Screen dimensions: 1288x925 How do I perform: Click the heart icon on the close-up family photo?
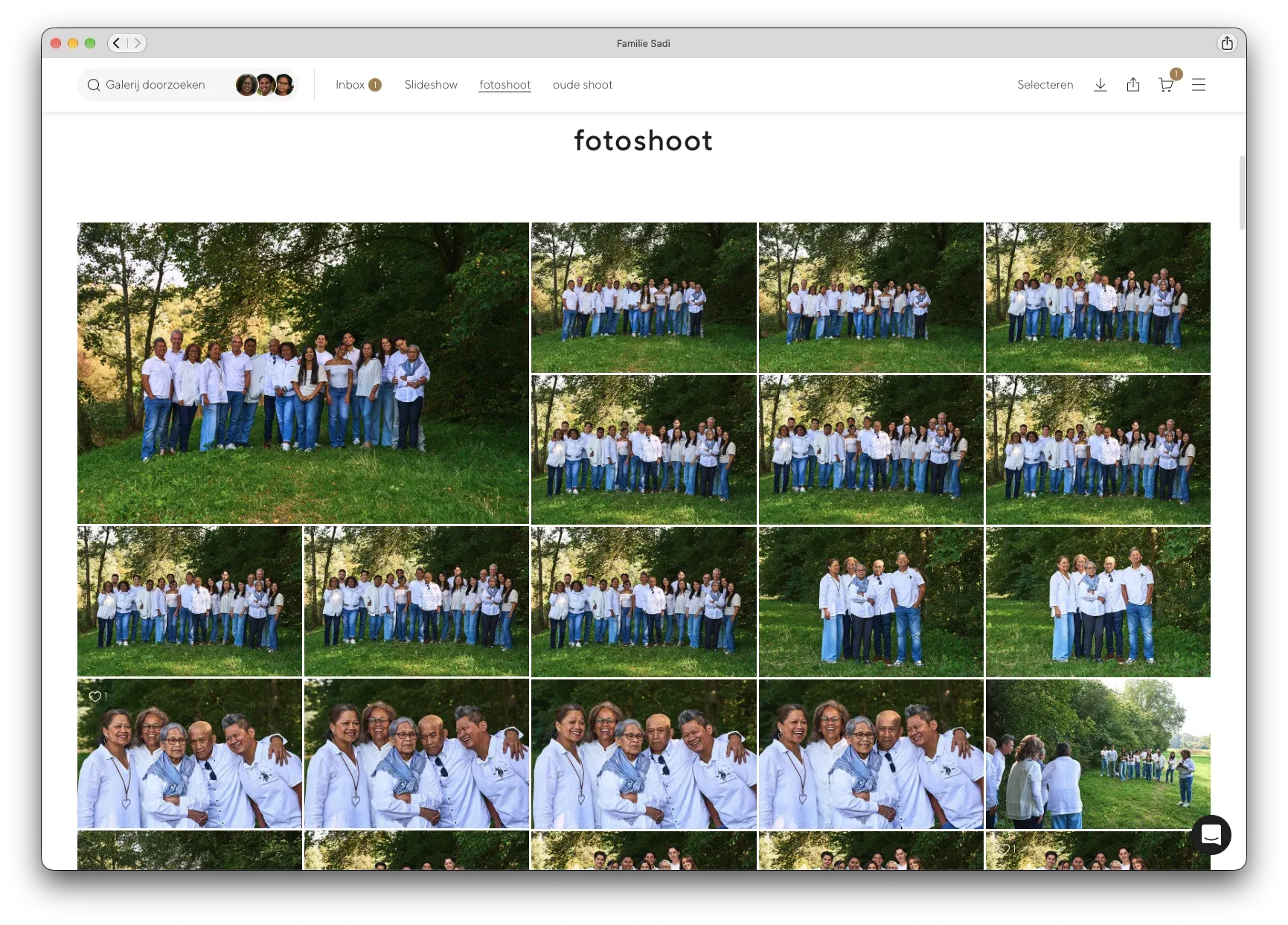click(95, 697)
